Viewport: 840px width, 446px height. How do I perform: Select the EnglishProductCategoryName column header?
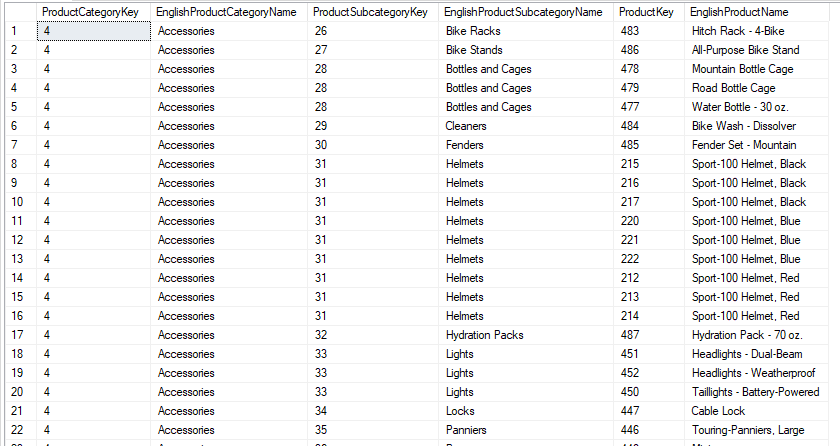tap(229, 12)
